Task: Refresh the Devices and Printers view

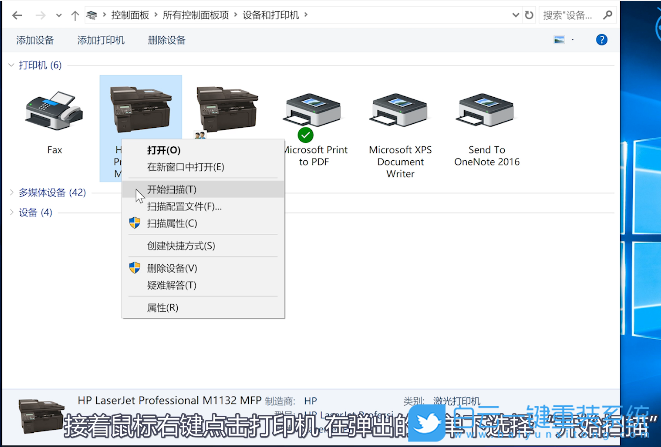Action: [529, 15]
